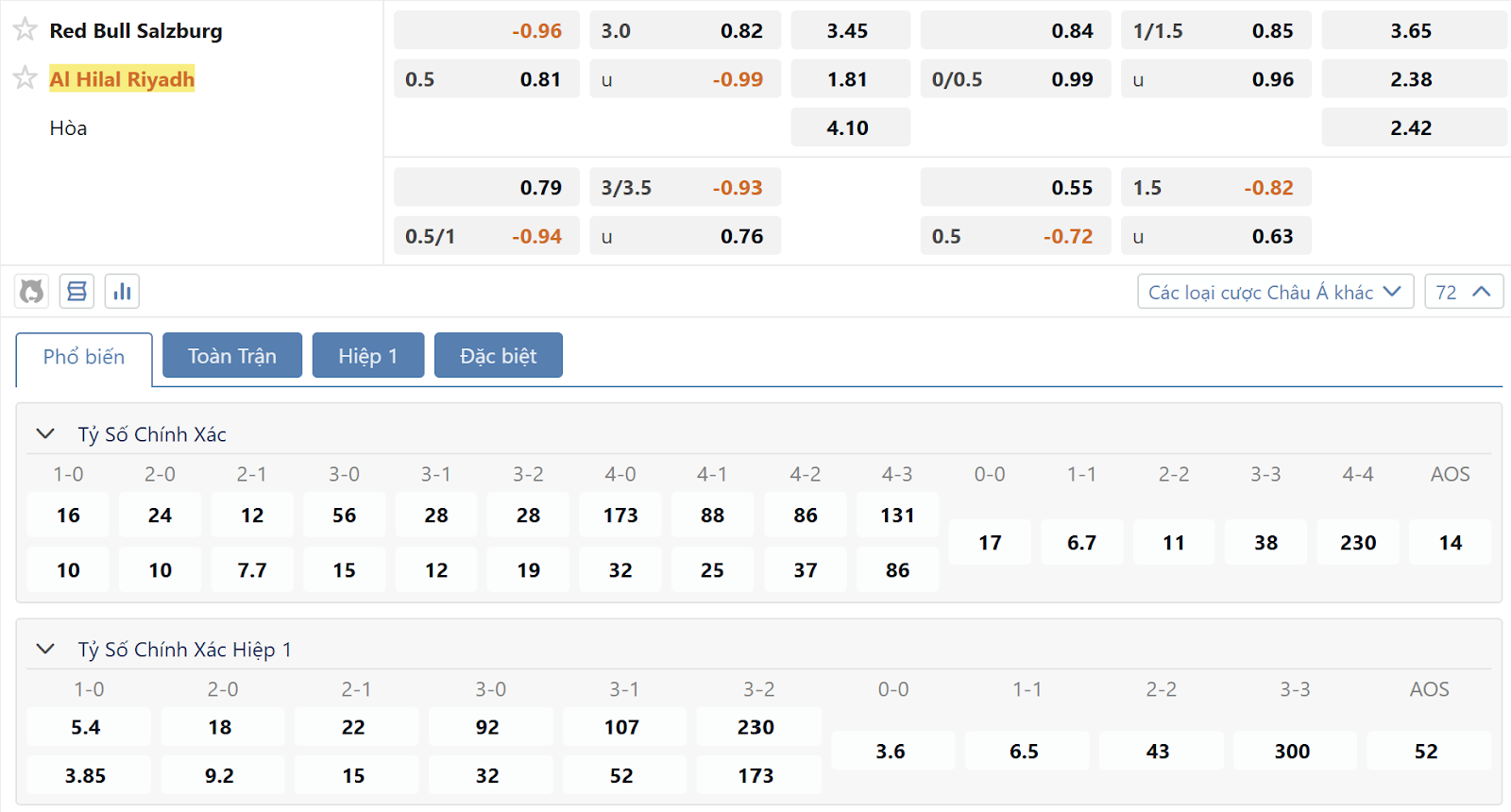Select first-half Salzburg win odds 3.65
This screenshot has width=1511, height=812.
[x=1415, y=30]
